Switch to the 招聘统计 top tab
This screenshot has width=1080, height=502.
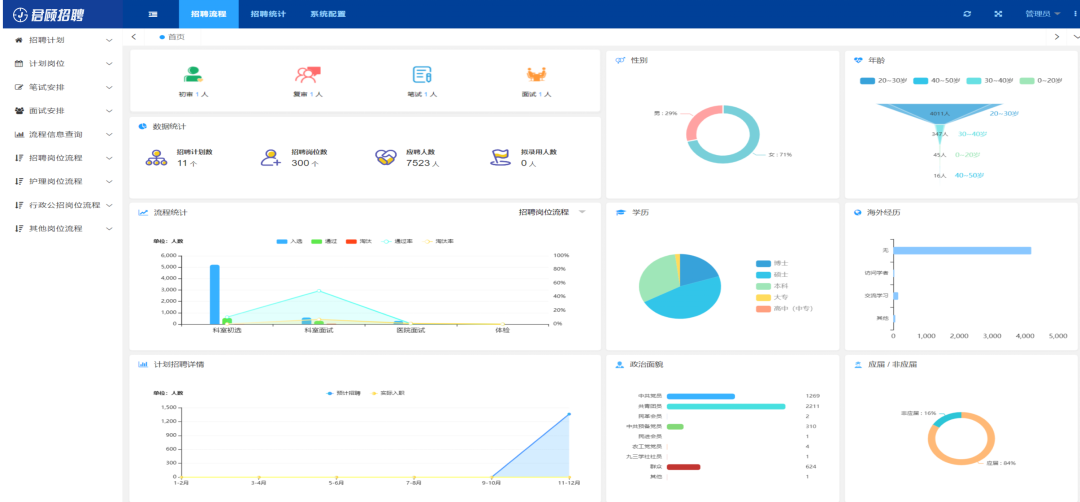pos(267,14)
